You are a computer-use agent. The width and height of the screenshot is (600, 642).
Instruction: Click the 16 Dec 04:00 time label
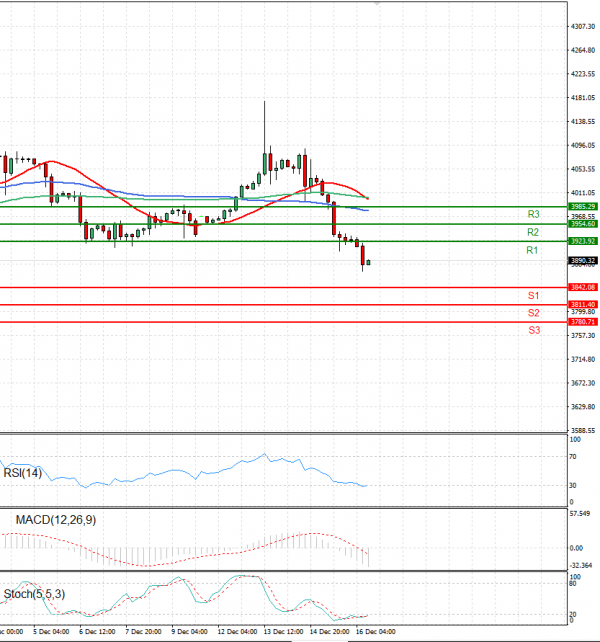pos(376,632)
